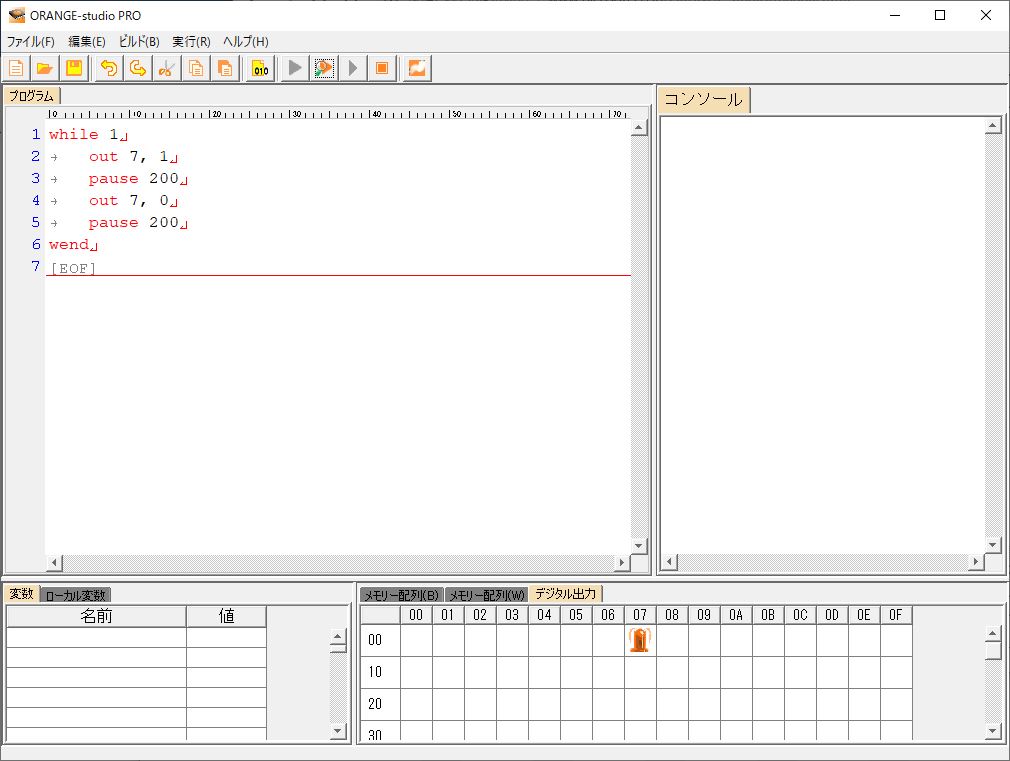This screenshot has height=761, width=1010.
Task: Open the 実行(R) menu
Action: (x=191, y=41)
